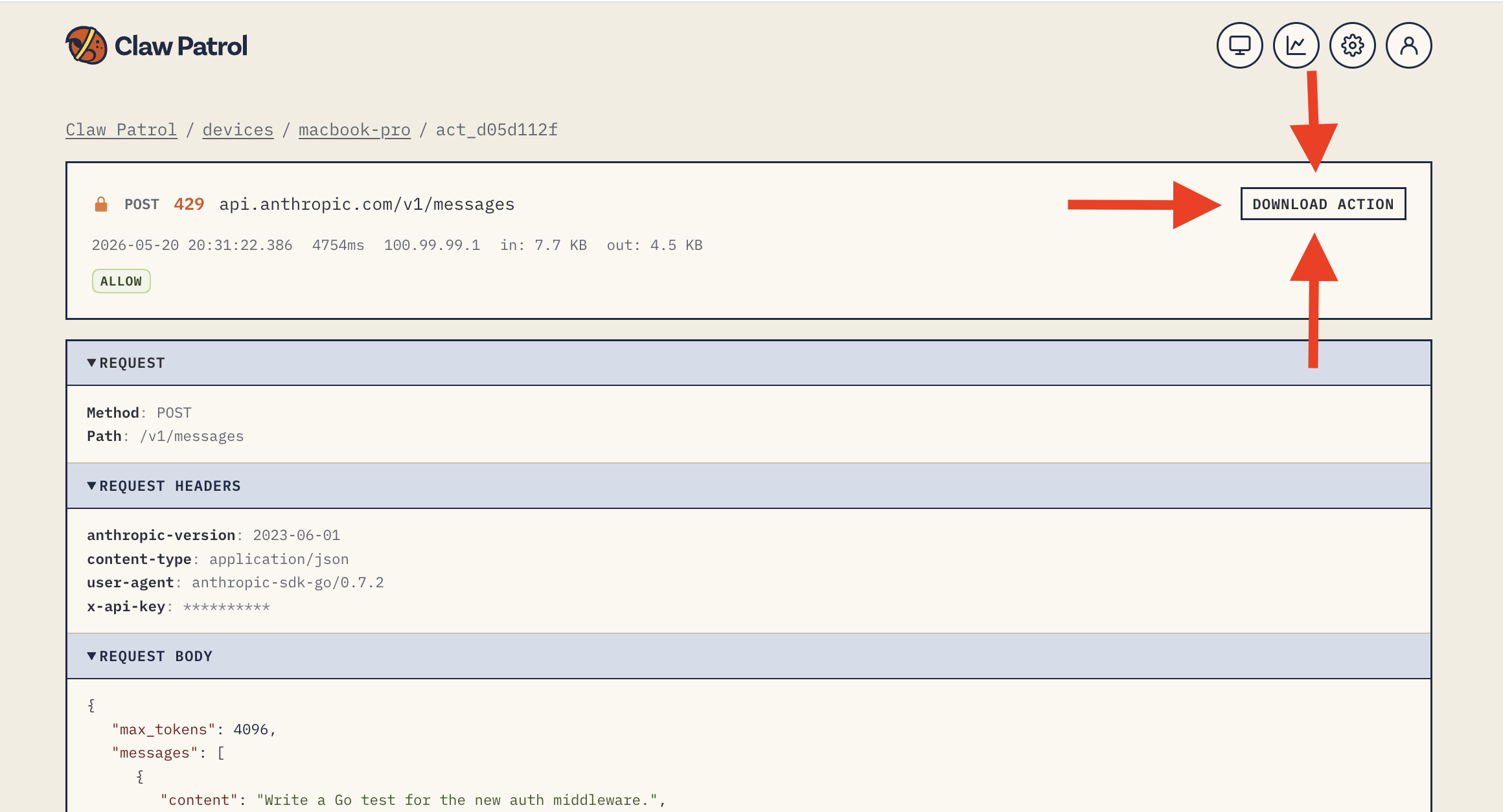Open the analytics chart icon

tap(1296, 45)
